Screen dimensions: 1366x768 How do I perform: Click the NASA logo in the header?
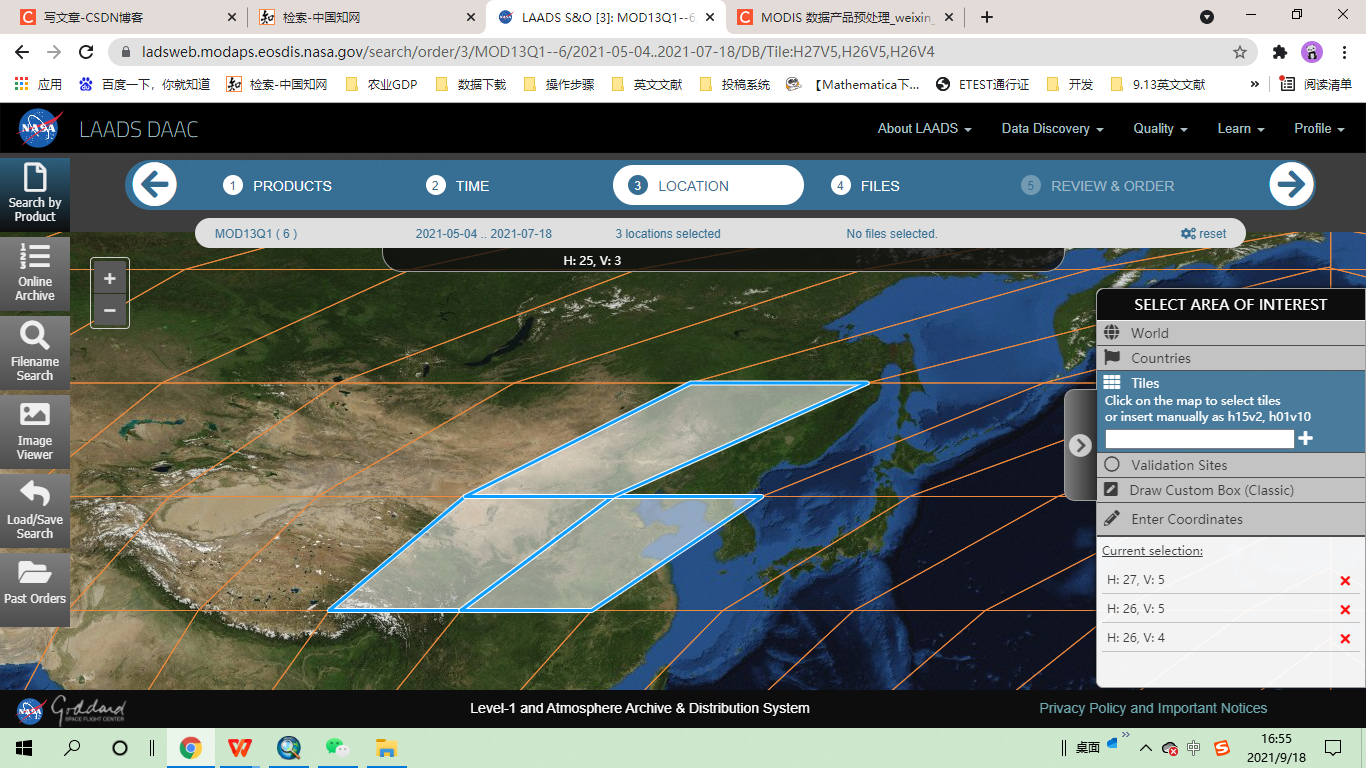(x=37, y=128)
